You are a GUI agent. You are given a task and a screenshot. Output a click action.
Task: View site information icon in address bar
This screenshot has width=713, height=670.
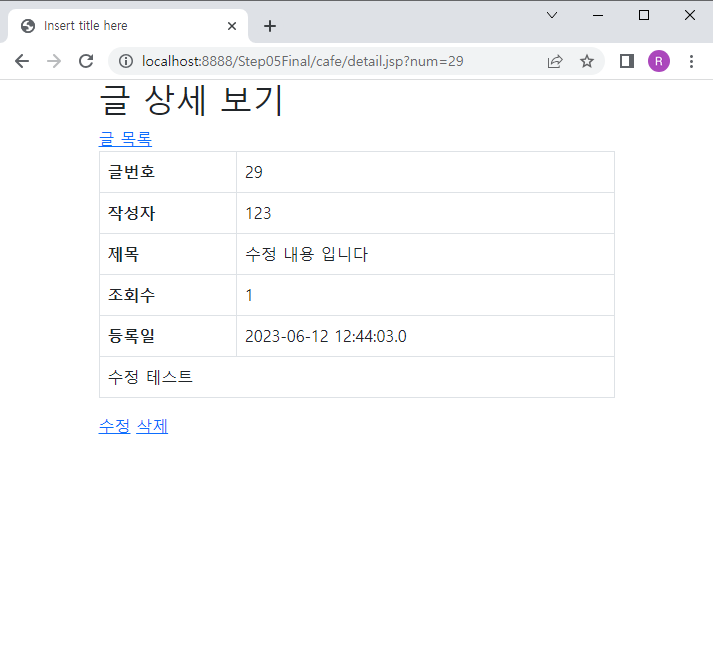[126, 61]
